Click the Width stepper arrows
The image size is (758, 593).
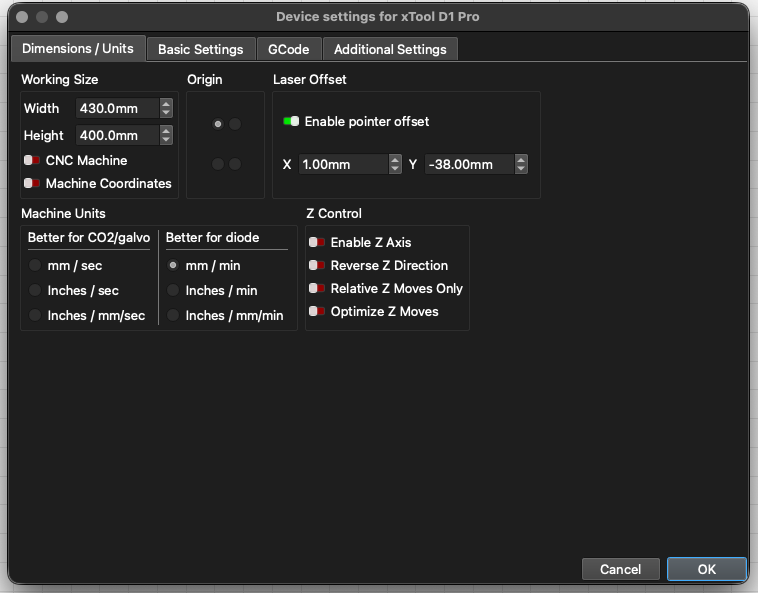click(x=166, y=108)
